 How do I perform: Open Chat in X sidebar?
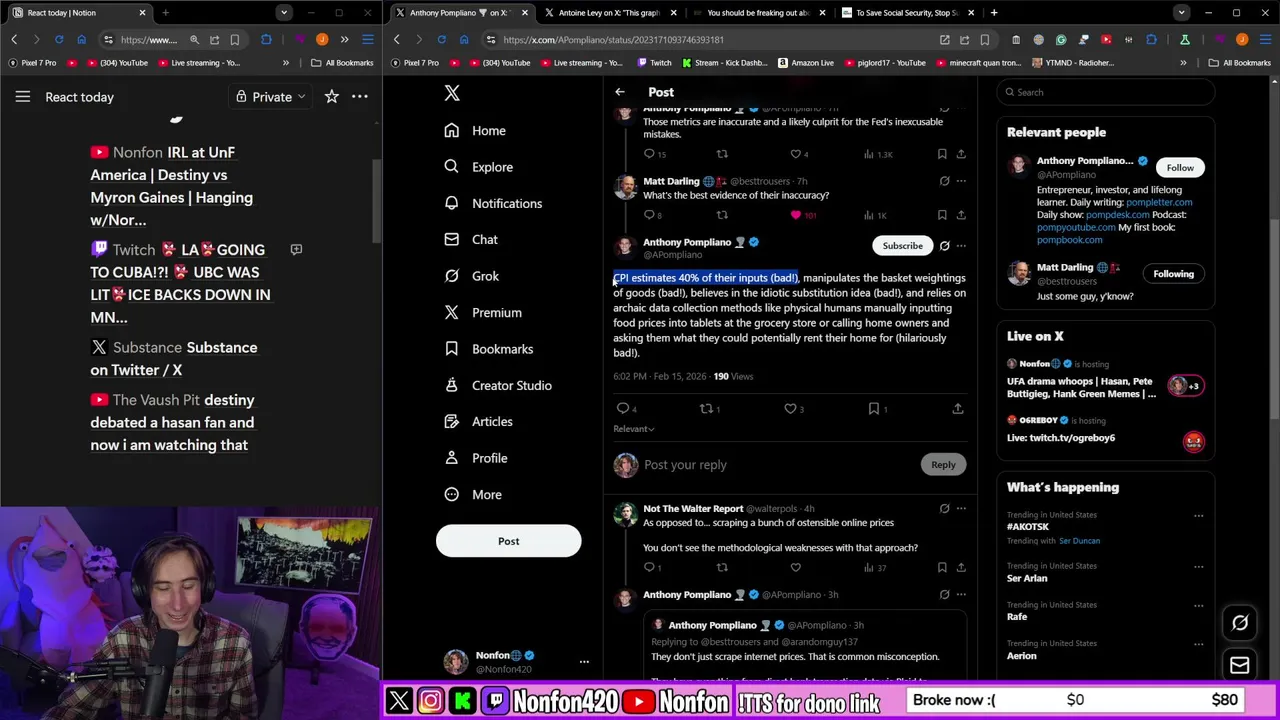472,240
